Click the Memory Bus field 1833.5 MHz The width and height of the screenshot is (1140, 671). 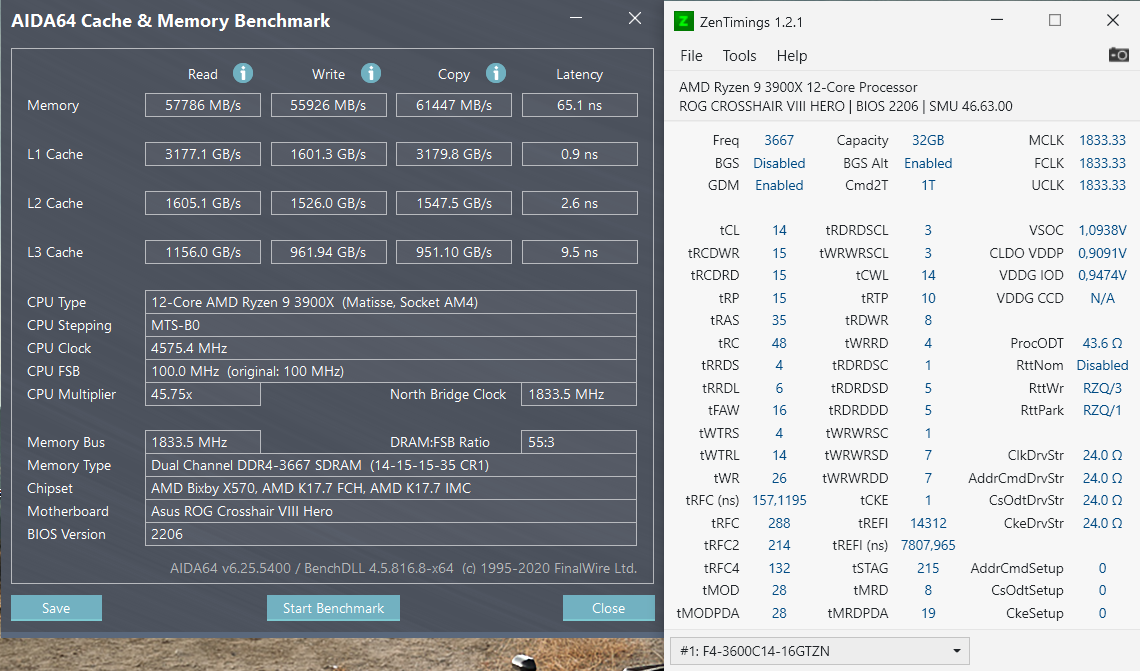203,442
